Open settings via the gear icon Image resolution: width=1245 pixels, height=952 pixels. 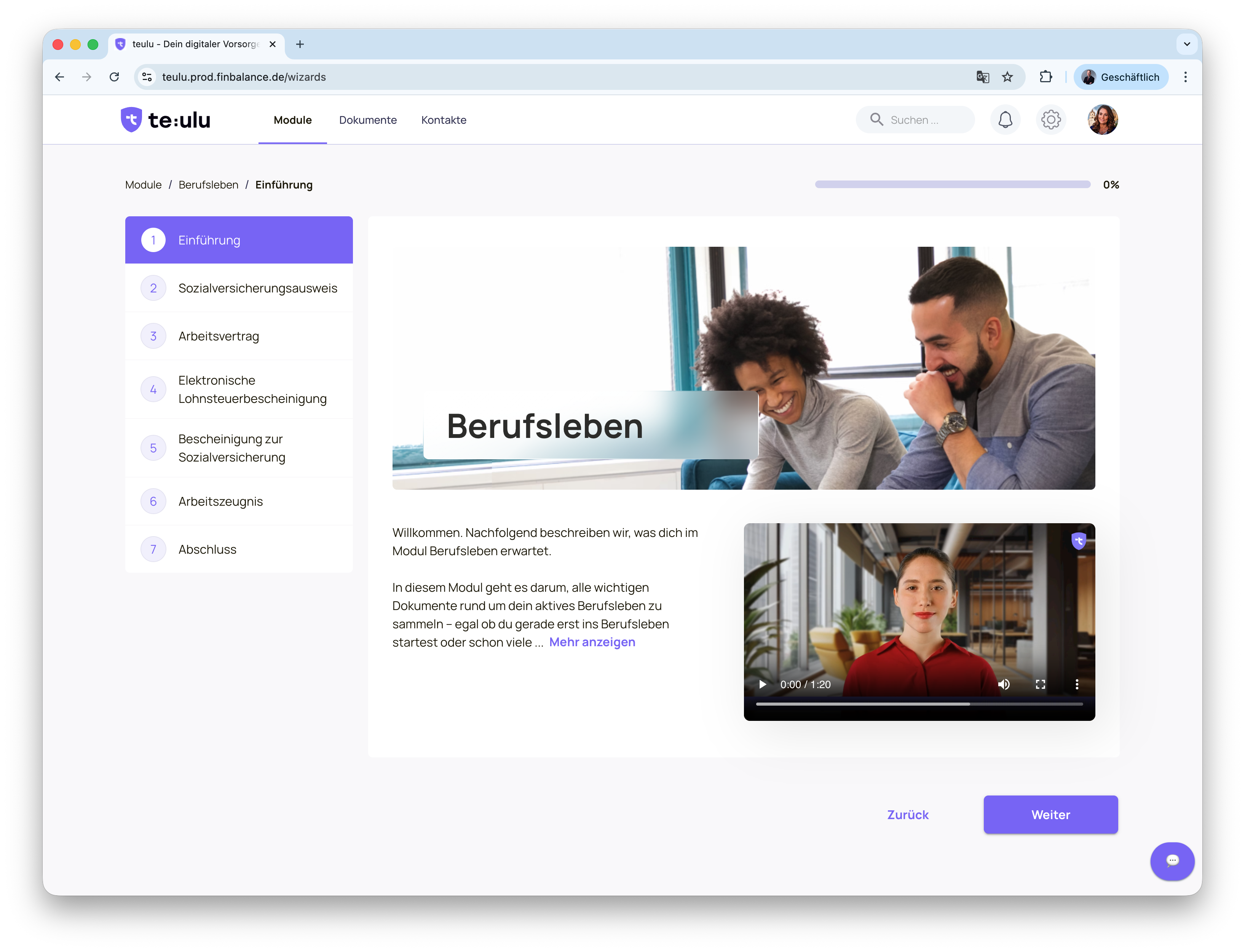(1051, 120)
